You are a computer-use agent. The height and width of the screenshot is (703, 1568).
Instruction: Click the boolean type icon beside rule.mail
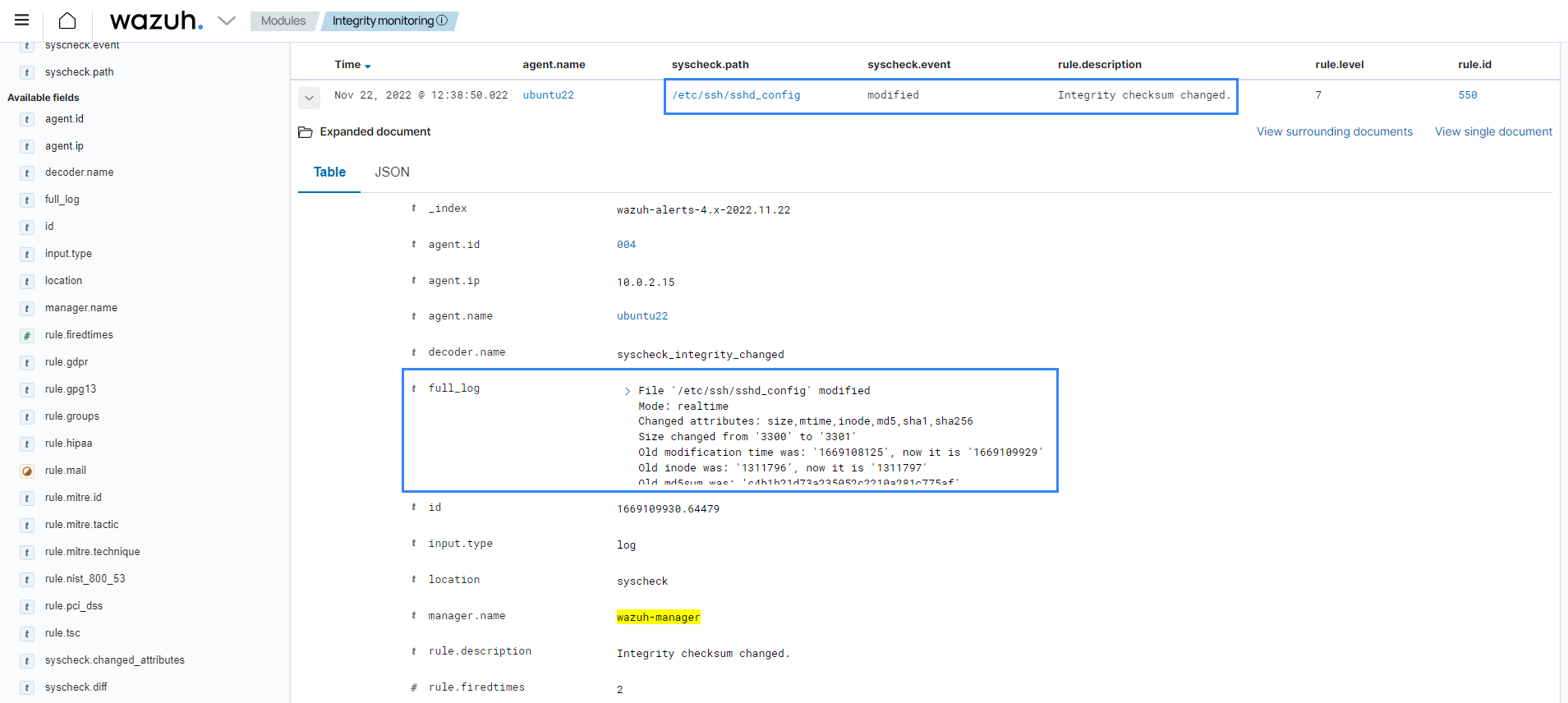coord(27,471)
